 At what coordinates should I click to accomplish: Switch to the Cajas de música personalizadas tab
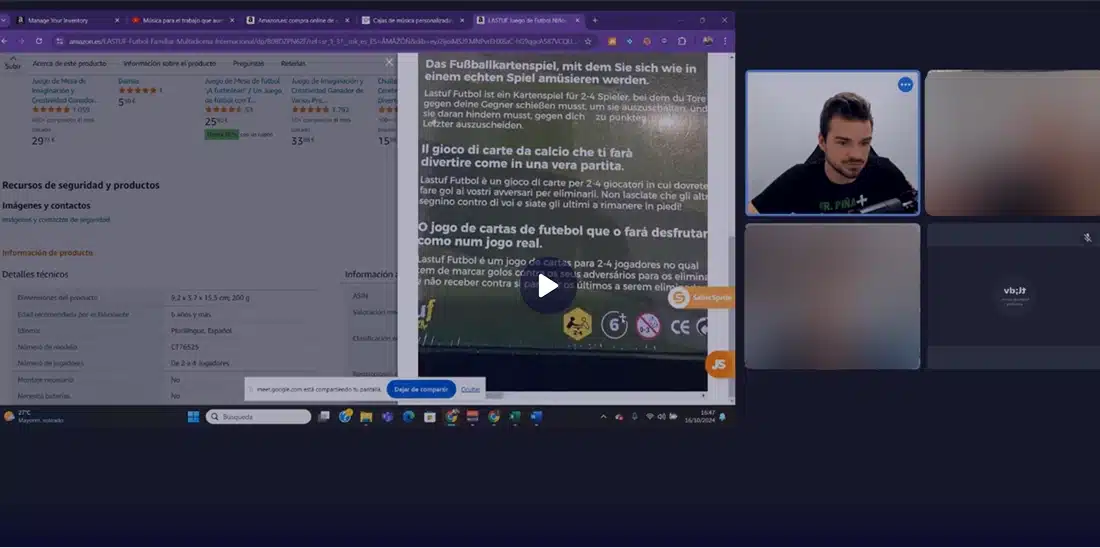[x=412, y=20]
